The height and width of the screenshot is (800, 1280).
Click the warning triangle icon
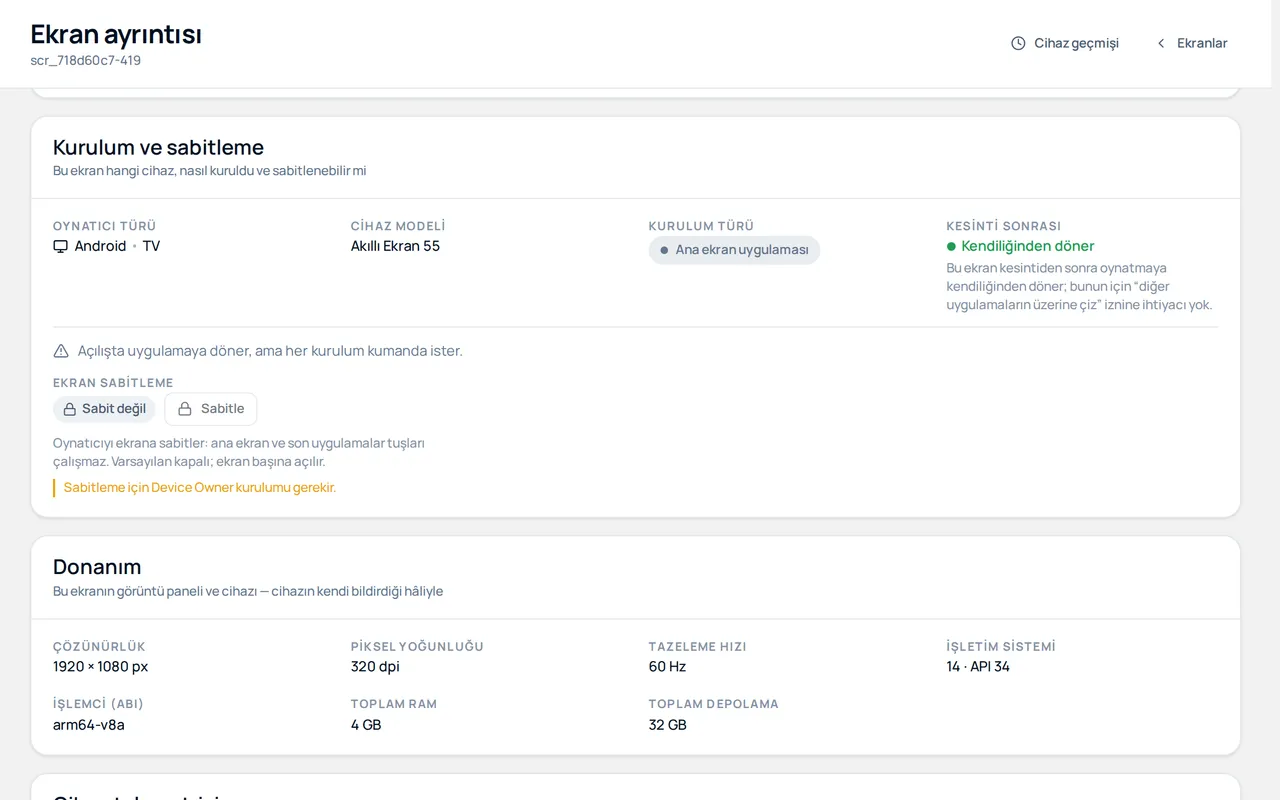click(x=61, y=351)
